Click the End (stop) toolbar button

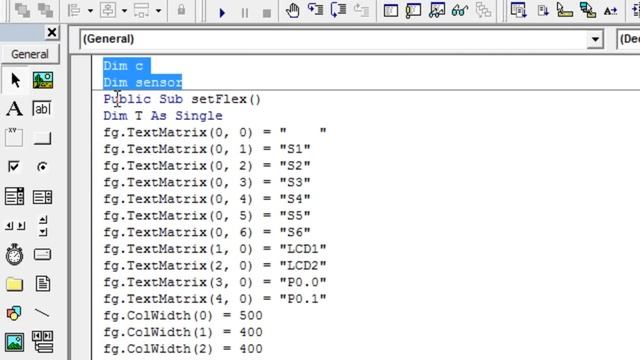click(267, 13)
